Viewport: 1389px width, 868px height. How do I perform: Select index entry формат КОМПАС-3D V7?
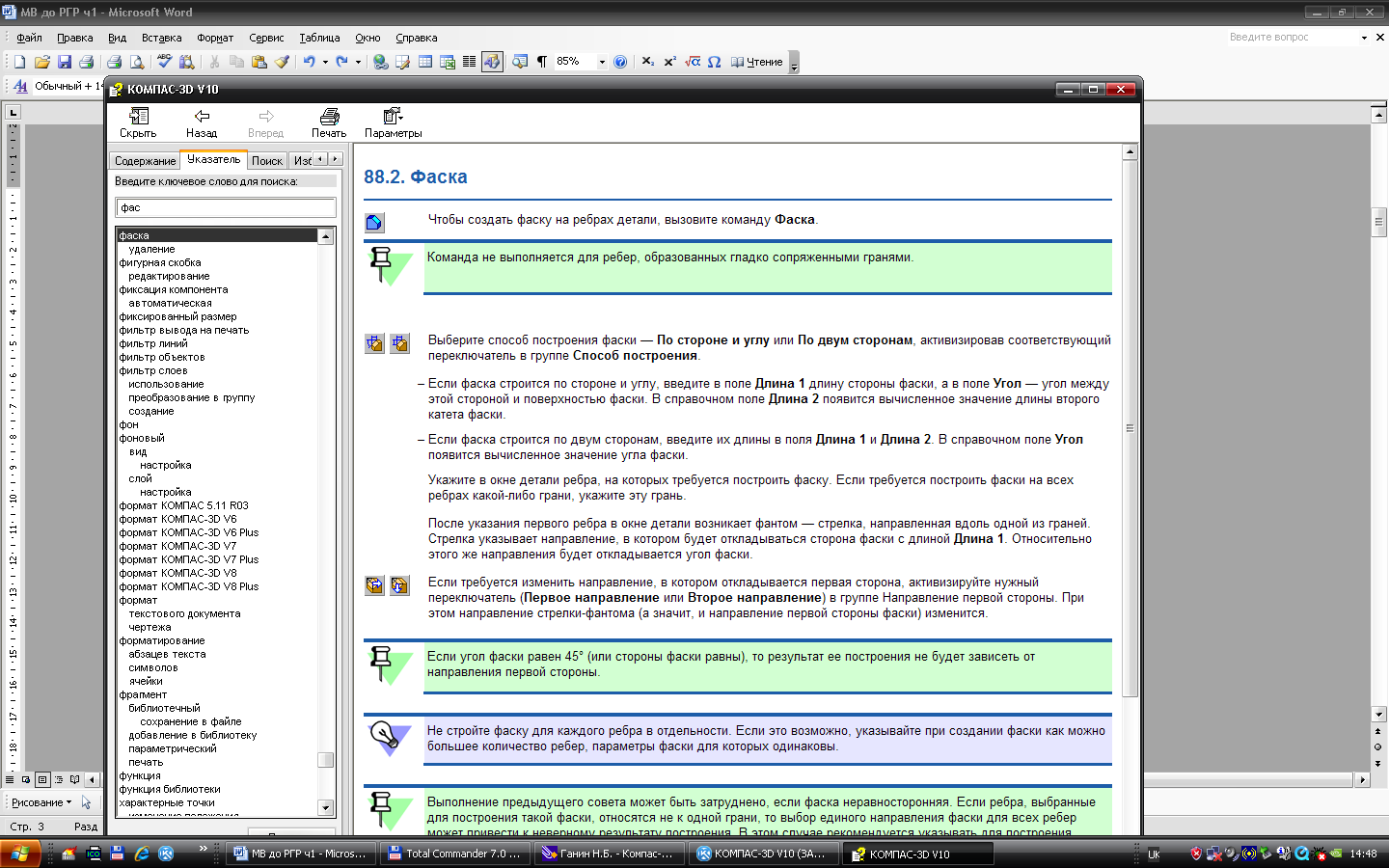point(177,546)
